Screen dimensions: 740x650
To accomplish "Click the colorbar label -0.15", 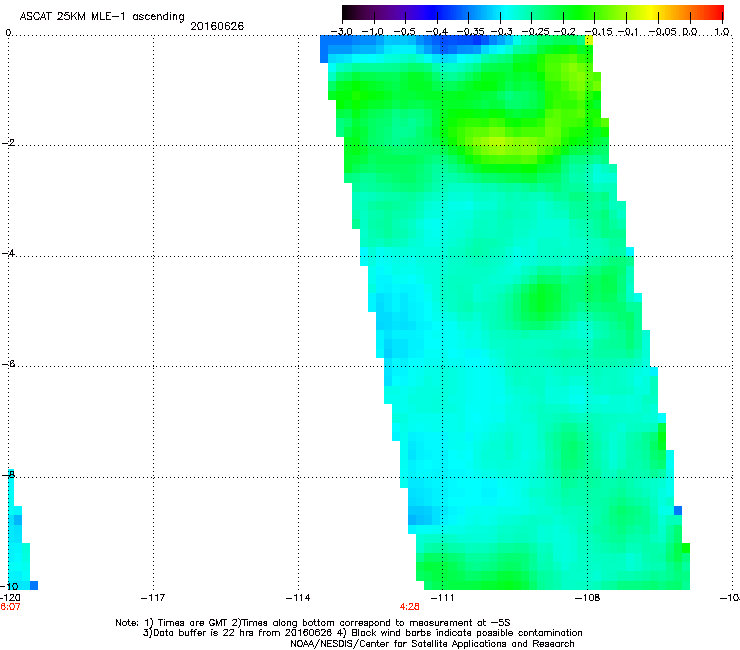I will click(598, 32).
